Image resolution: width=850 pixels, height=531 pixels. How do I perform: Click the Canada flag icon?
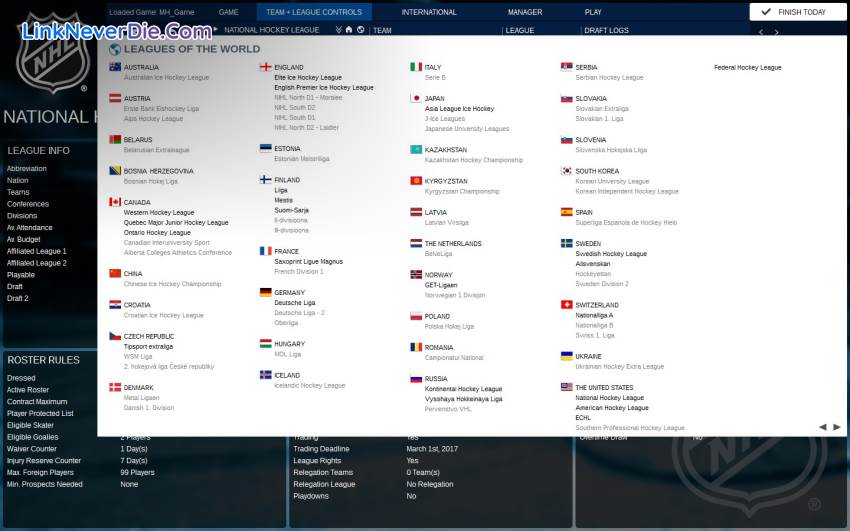[115, 202]
